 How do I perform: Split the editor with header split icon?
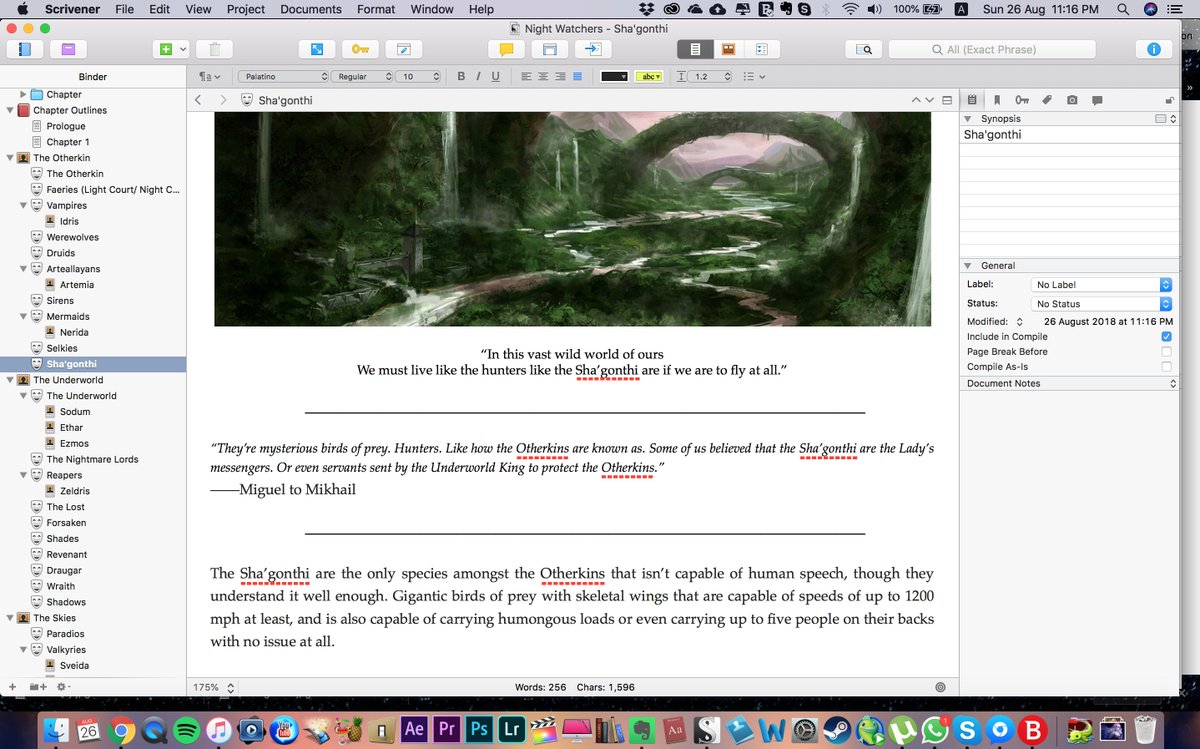947,100
